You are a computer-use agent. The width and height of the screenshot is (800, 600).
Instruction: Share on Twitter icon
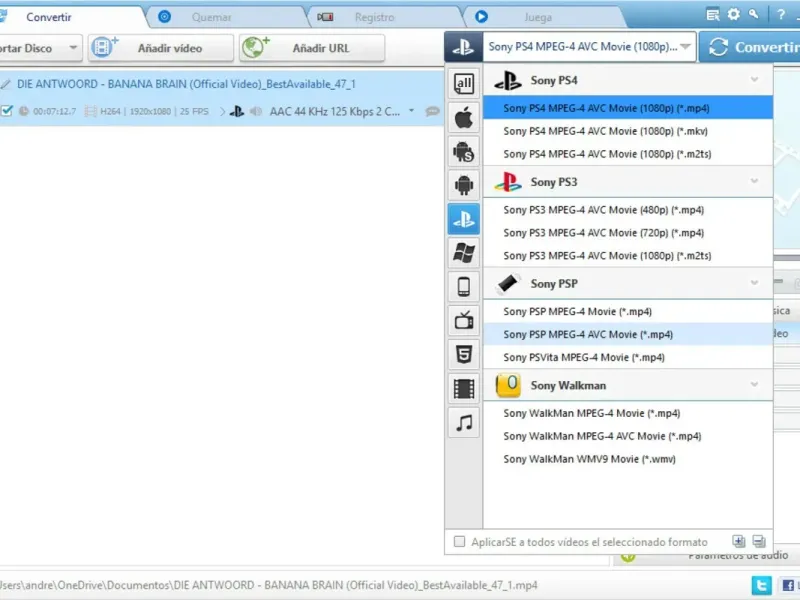tap(761, 585)
